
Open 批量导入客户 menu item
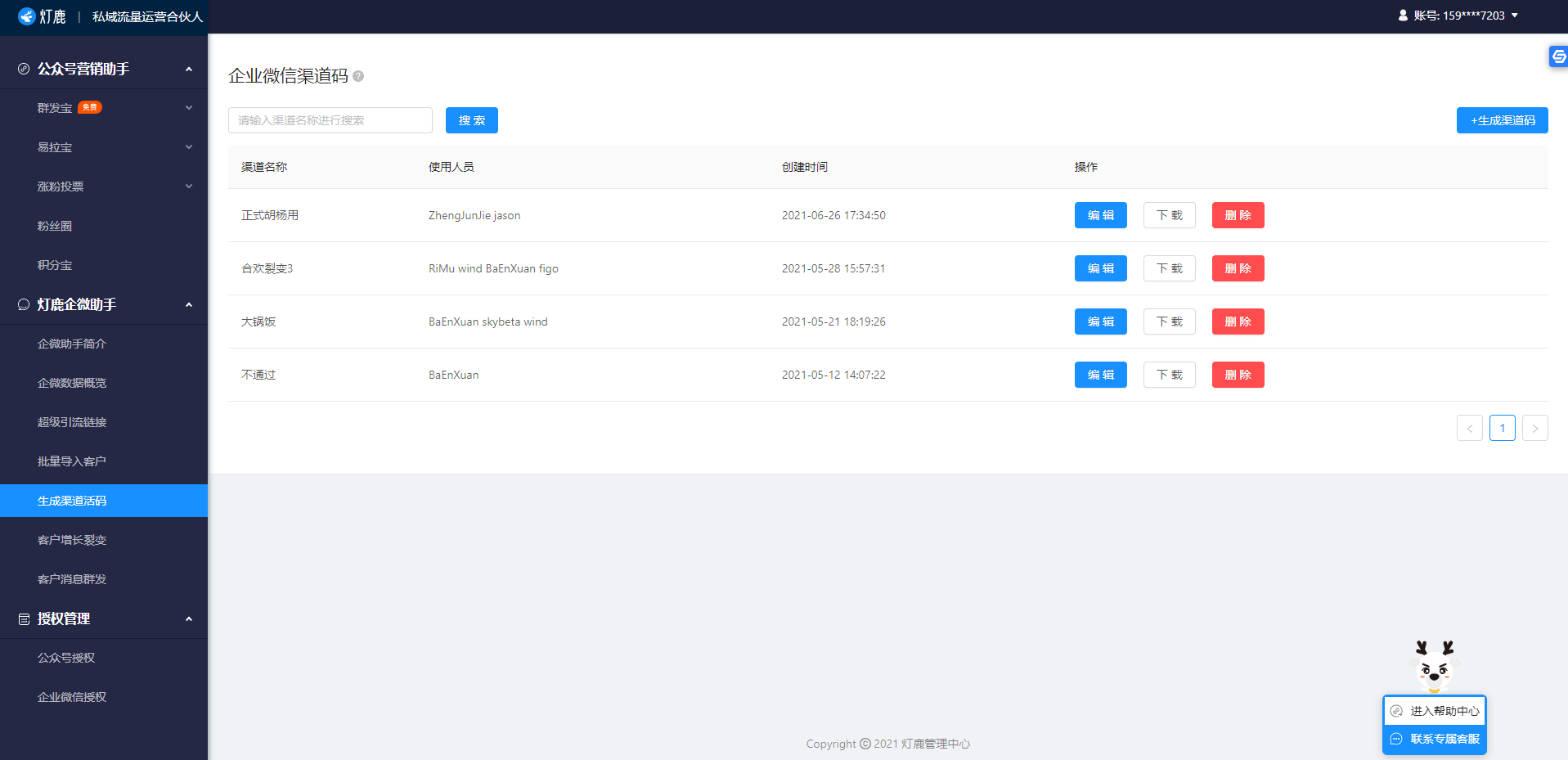click(104, 461)
